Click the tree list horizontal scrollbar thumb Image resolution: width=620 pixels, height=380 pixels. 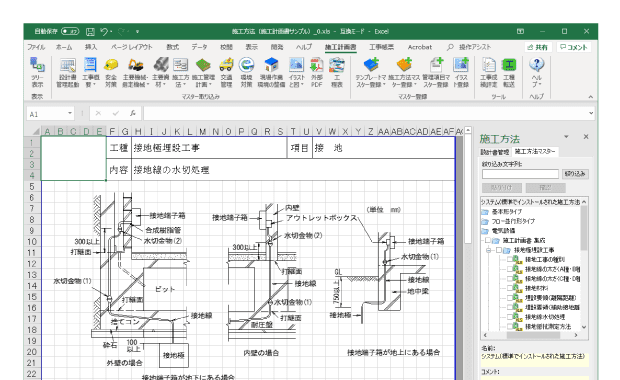(x=533, y=335)
